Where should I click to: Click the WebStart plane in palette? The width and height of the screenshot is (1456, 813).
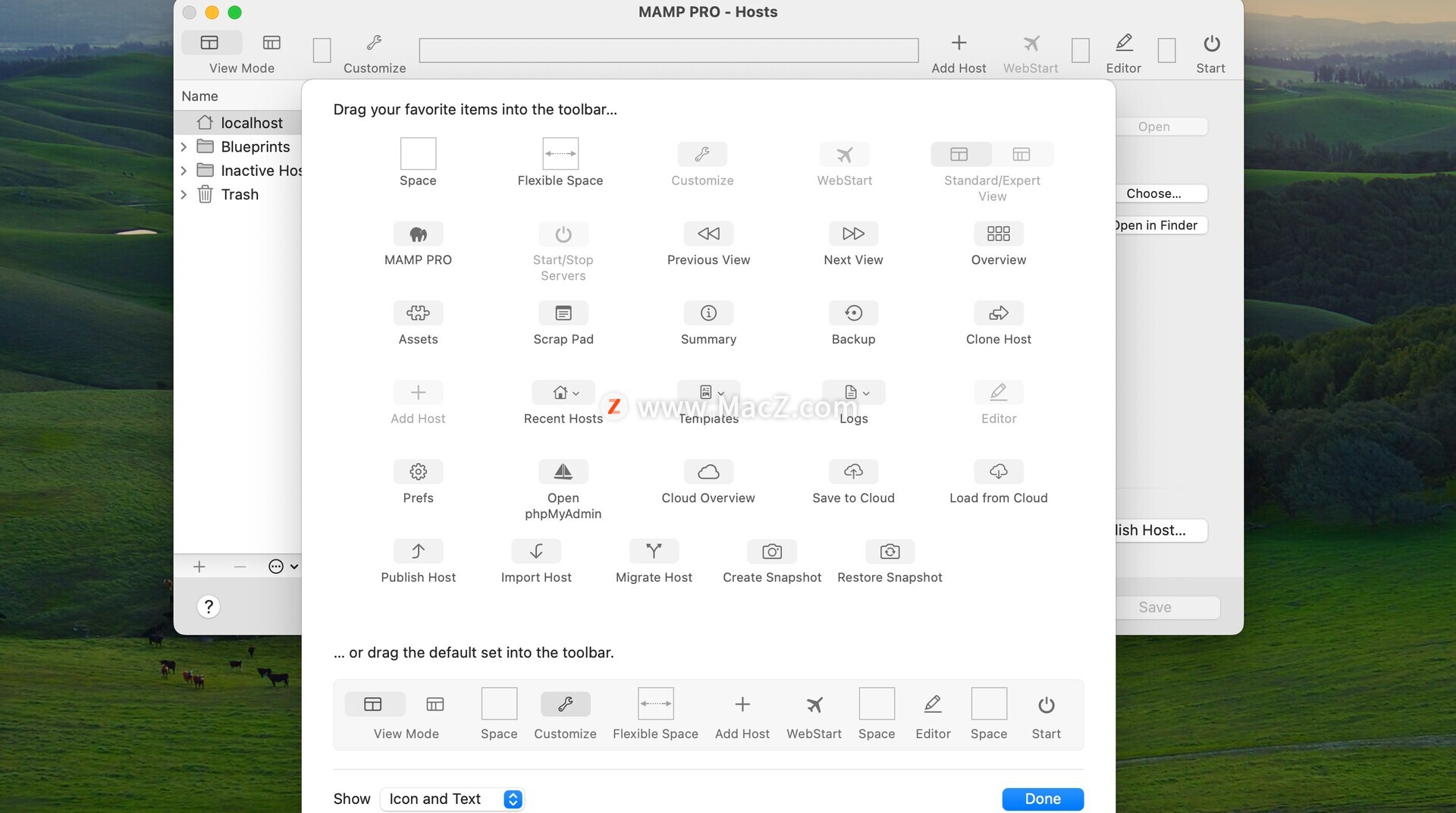point(844,155)
